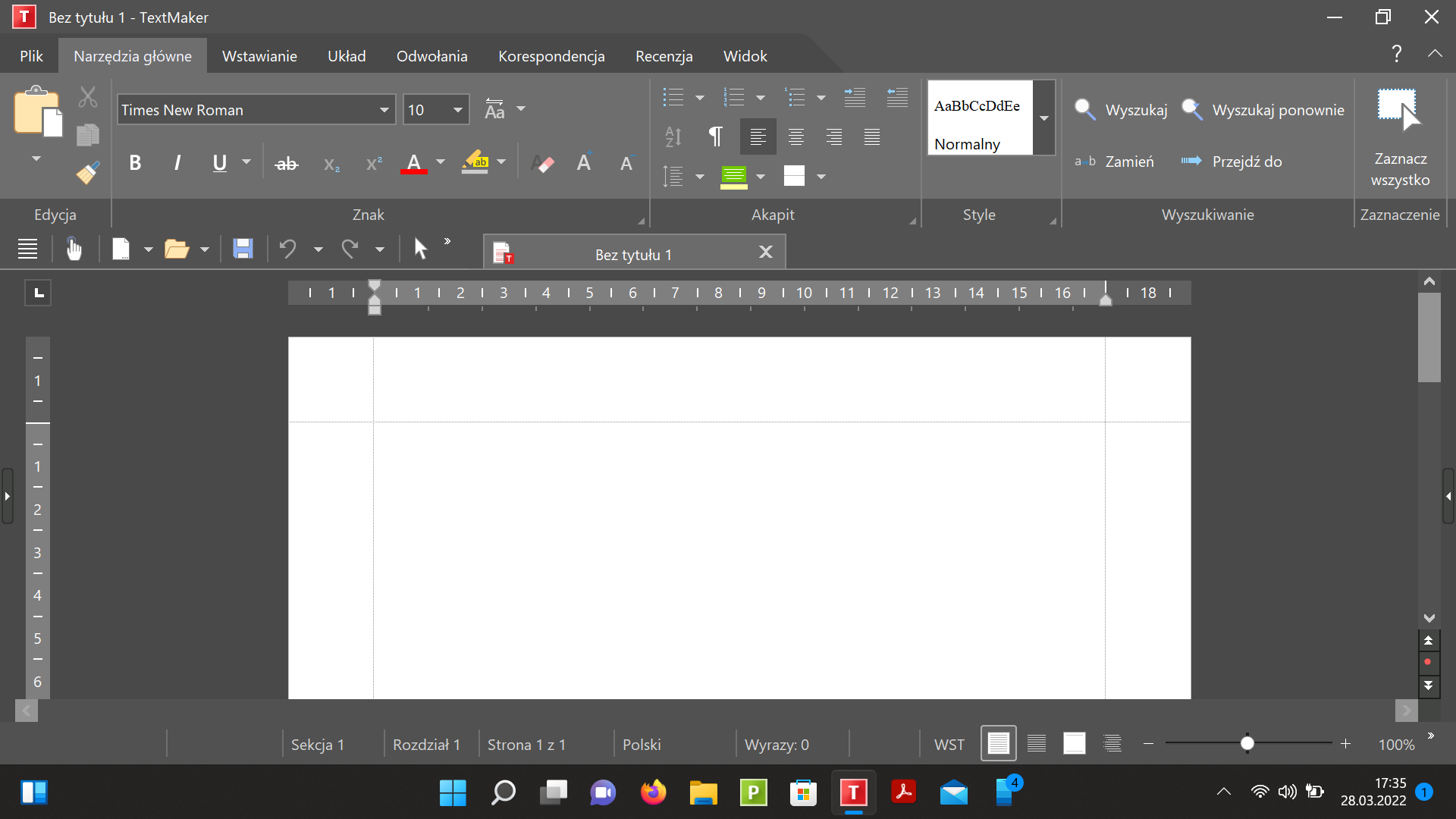Image resolution: width=1456 pixels, height=819 pixels.
Task: Click the Clear formatting eraser icon
Action: 543,164
